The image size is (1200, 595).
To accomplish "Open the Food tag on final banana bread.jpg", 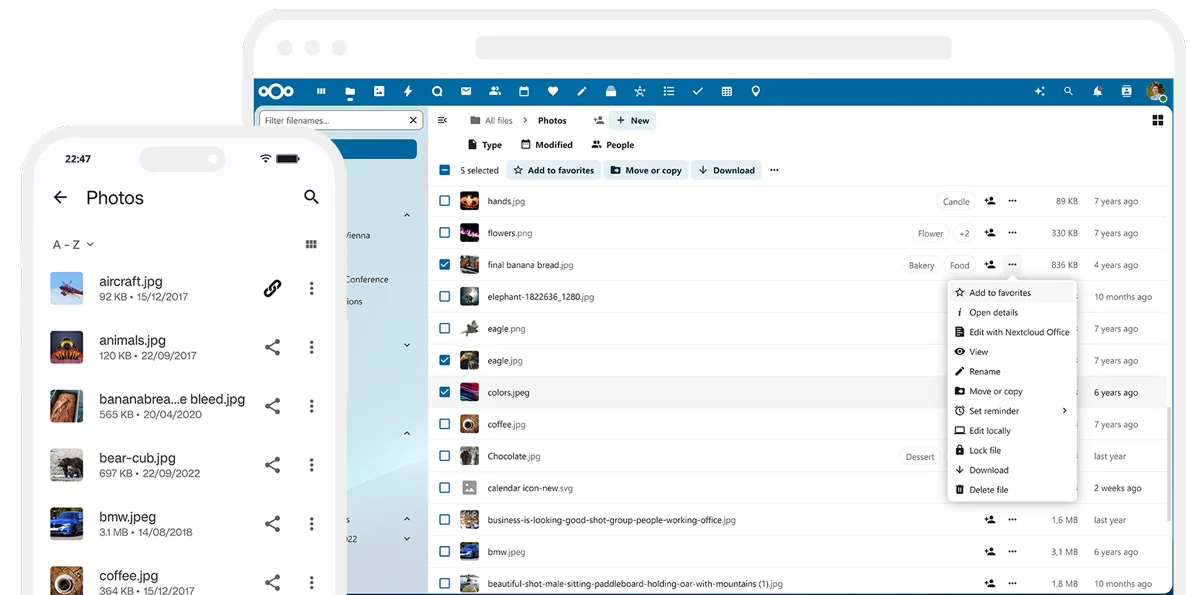I will [x=959, y=265].
